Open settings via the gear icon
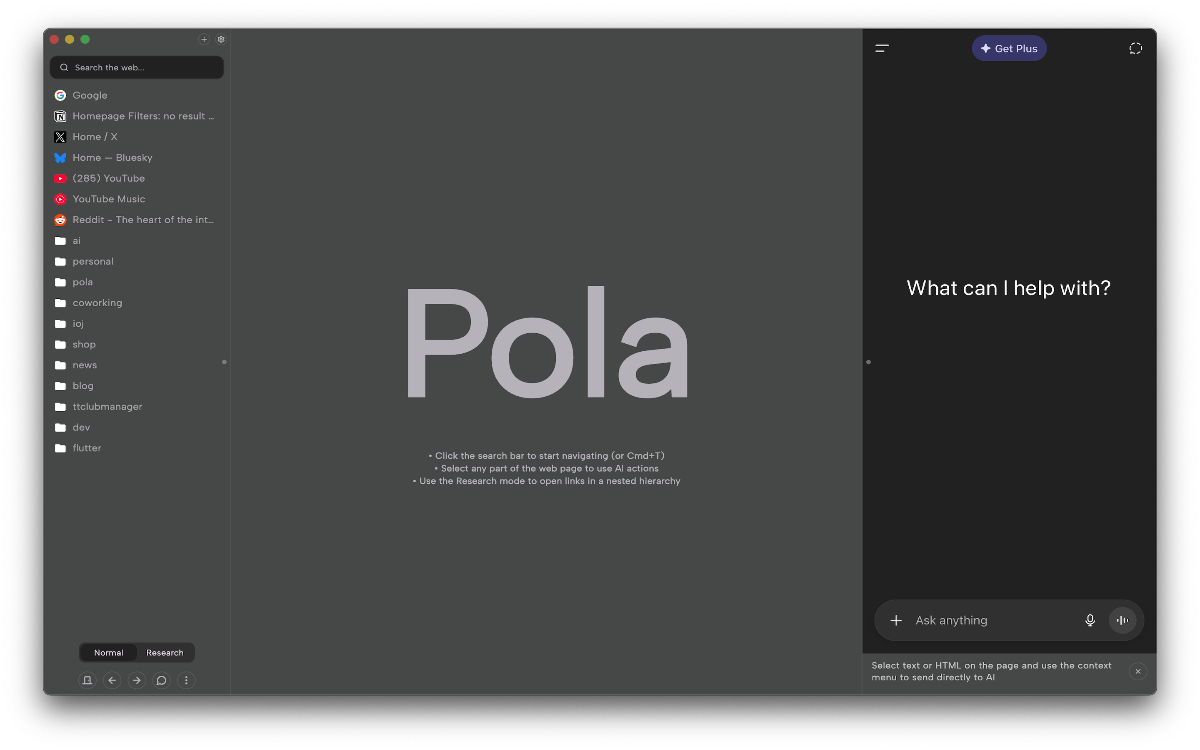Viewport: 1200px width, 750px height. (221, 40)
